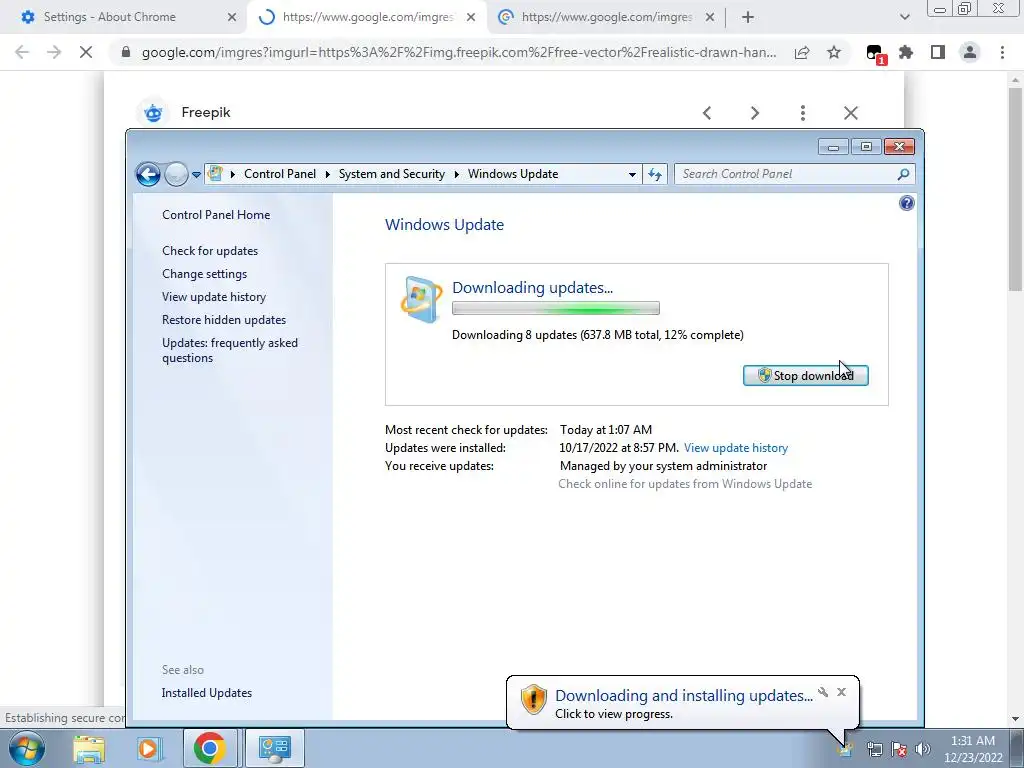
Task: Open Change settings in the sidebar
Action: tap(204, 274)
